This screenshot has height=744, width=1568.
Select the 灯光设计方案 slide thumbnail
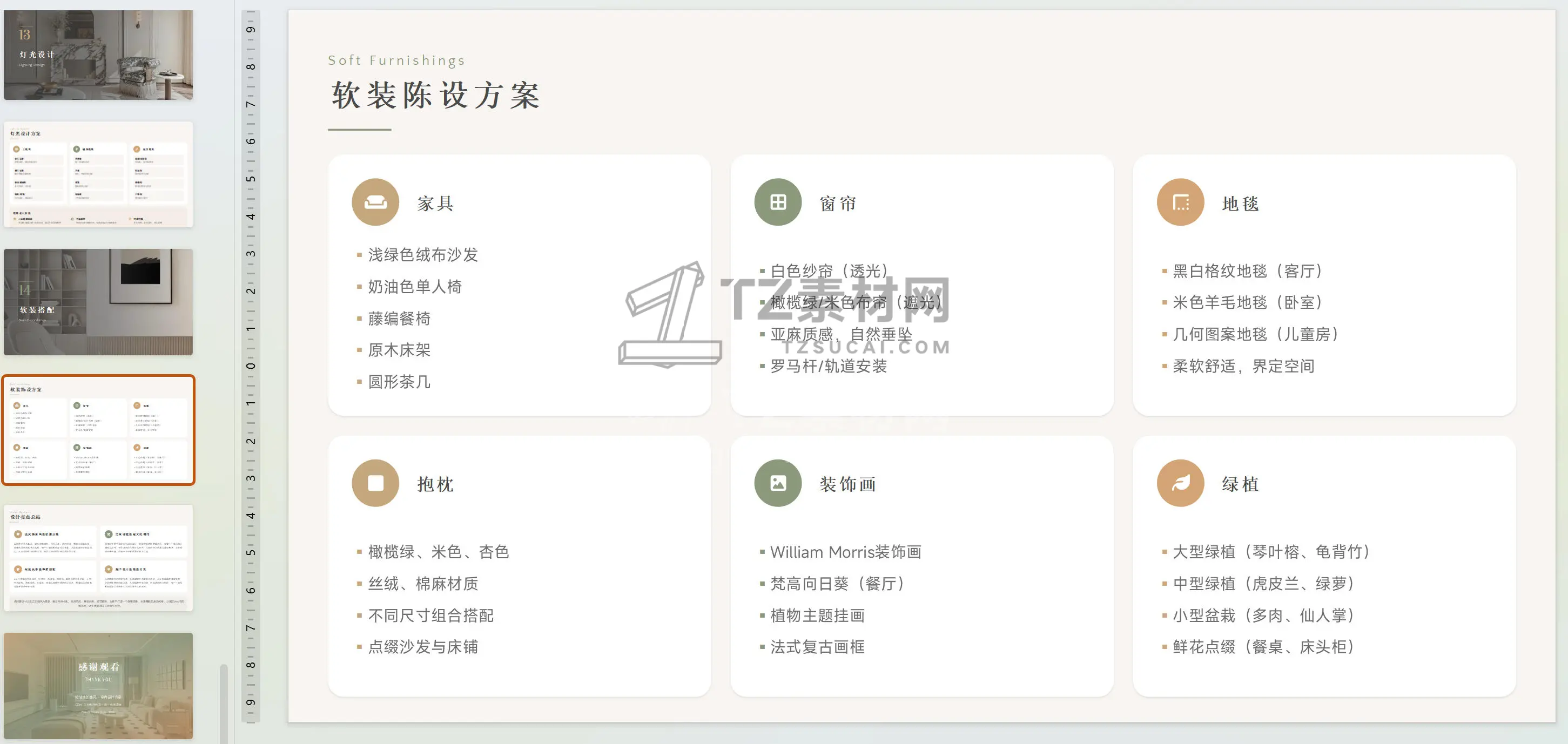tap(98, 174)
